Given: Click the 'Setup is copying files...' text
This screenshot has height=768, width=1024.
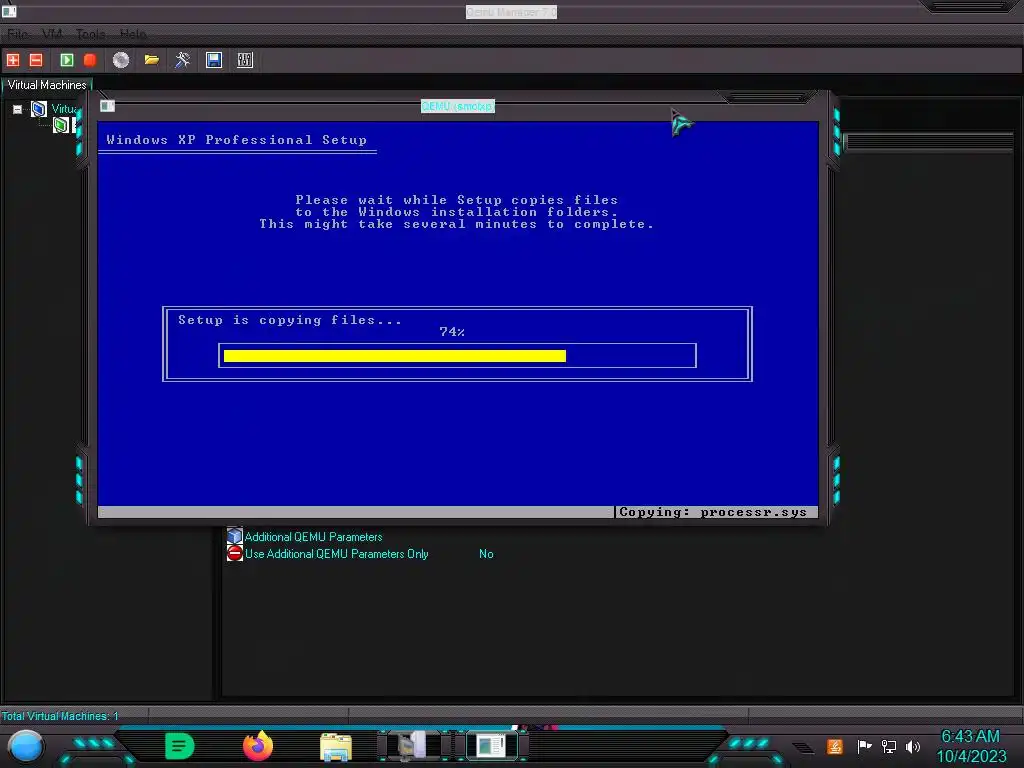Looking at the screenshot, I should pyautogui.click(x=290, y=320).
